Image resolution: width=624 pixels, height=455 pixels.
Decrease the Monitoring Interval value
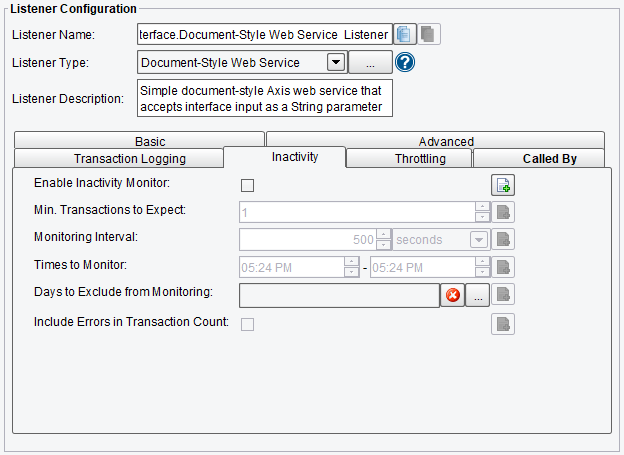coord(384,244)
